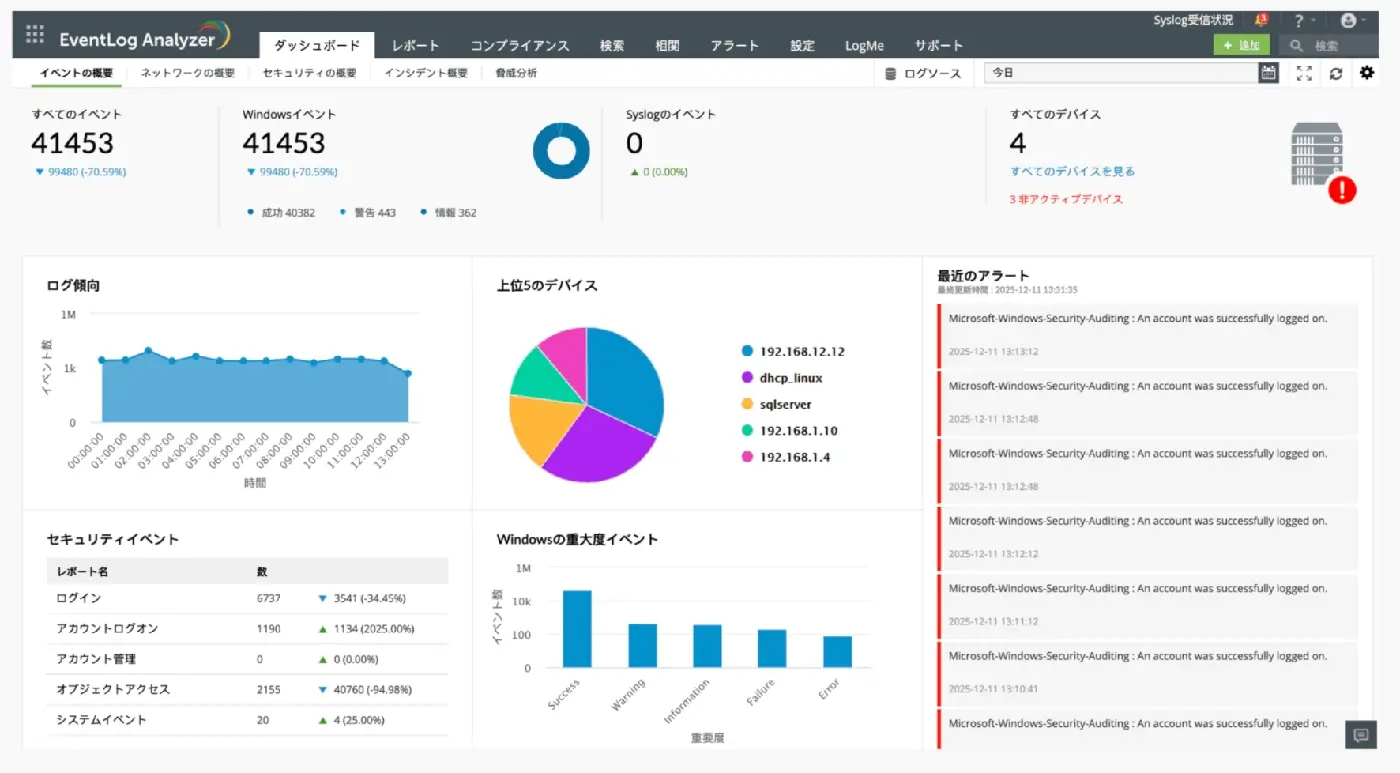Click the ログソース button
Image resolution: width=1400 pixels, height=773 pixels.
click(x=923, y=73)
